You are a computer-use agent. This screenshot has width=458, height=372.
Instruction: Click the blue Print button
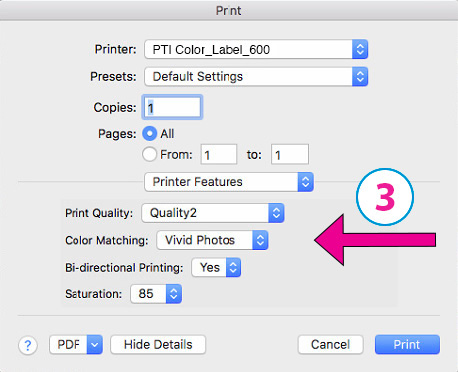[407, 345]
